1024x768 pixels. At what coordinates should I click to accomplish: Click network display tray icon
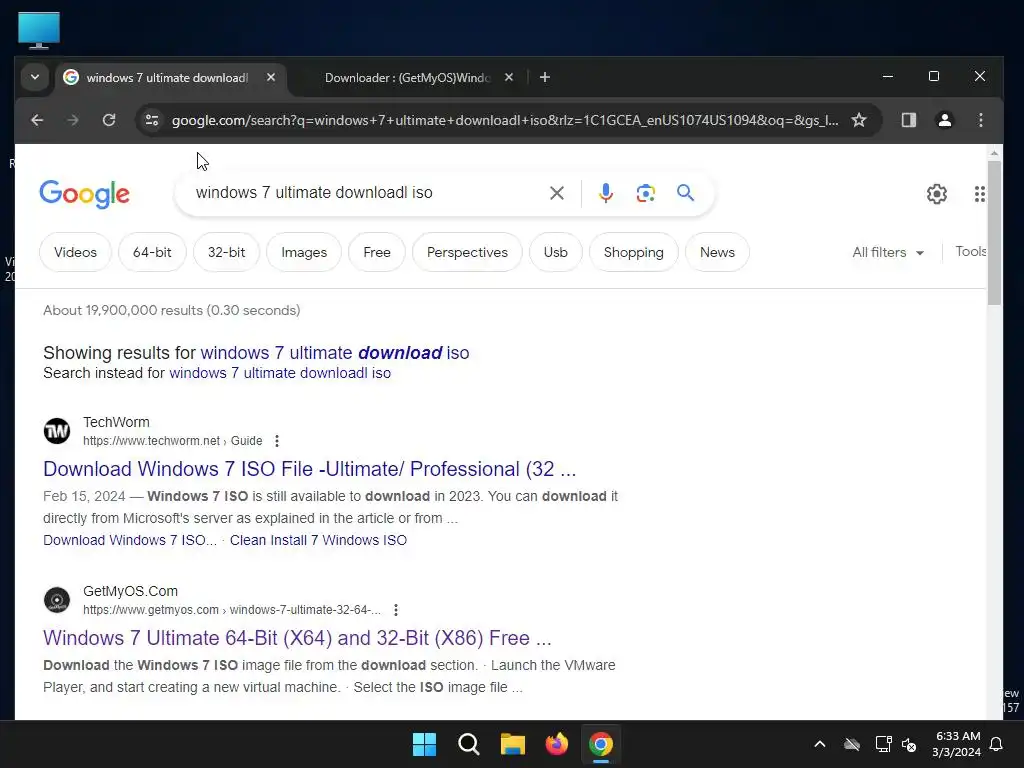883,744
